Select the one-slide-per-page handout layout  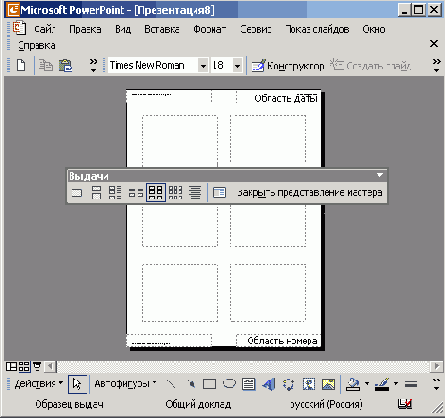(77, 193)
